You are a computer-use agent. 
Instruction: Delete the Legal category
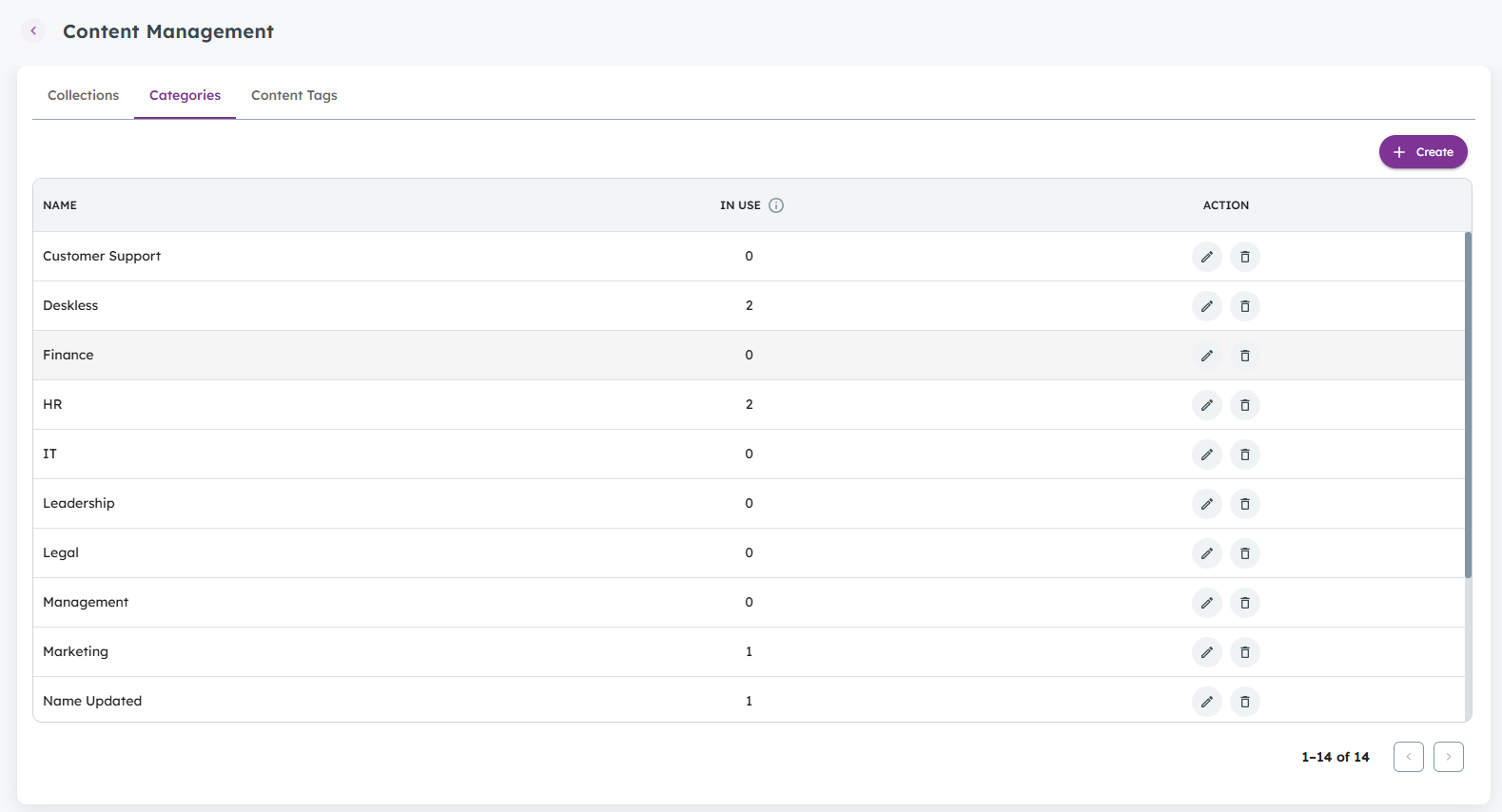click(x=1245, y=553)
